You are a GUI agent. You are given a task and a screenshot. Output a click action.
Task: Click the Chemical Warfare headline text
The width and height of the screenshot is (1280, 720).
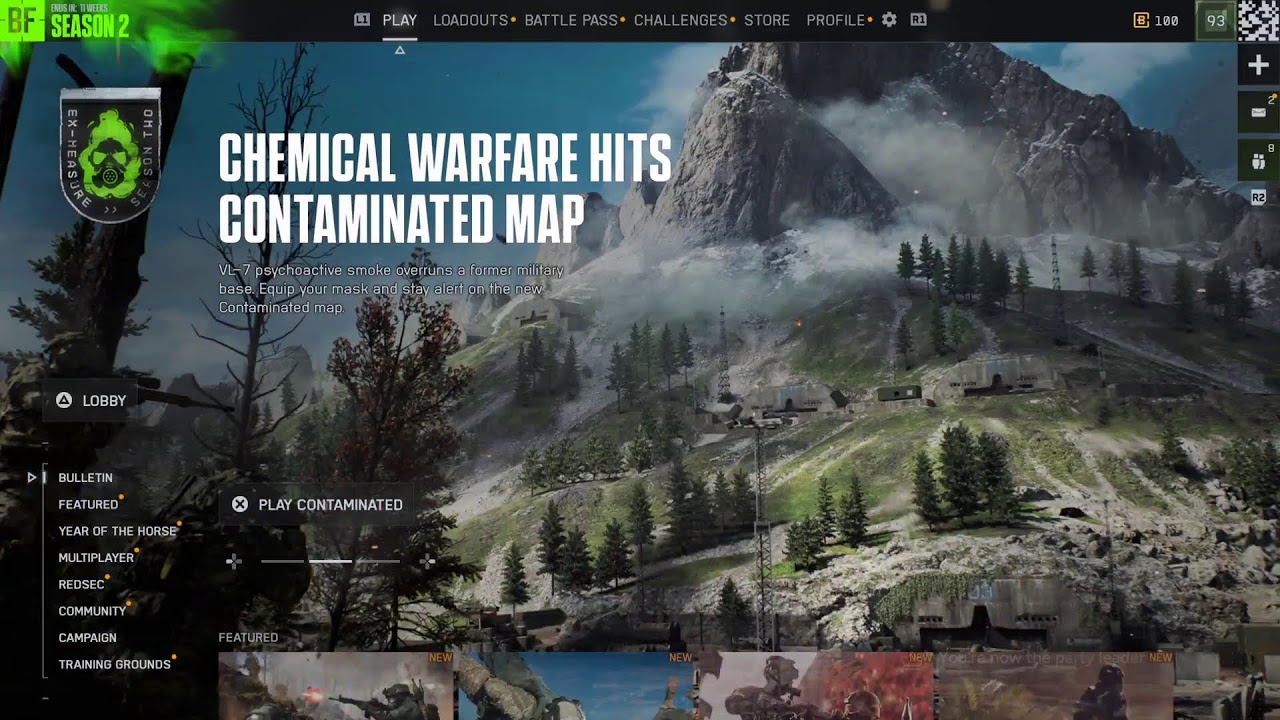445,189
